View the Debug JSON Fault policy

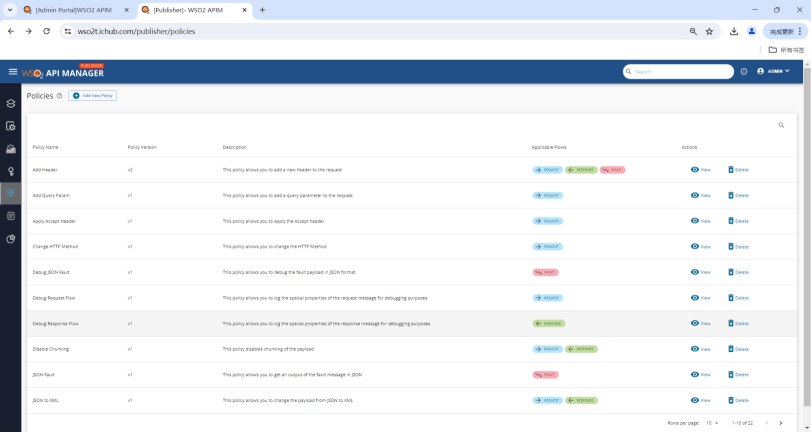(x=700, y=272)
